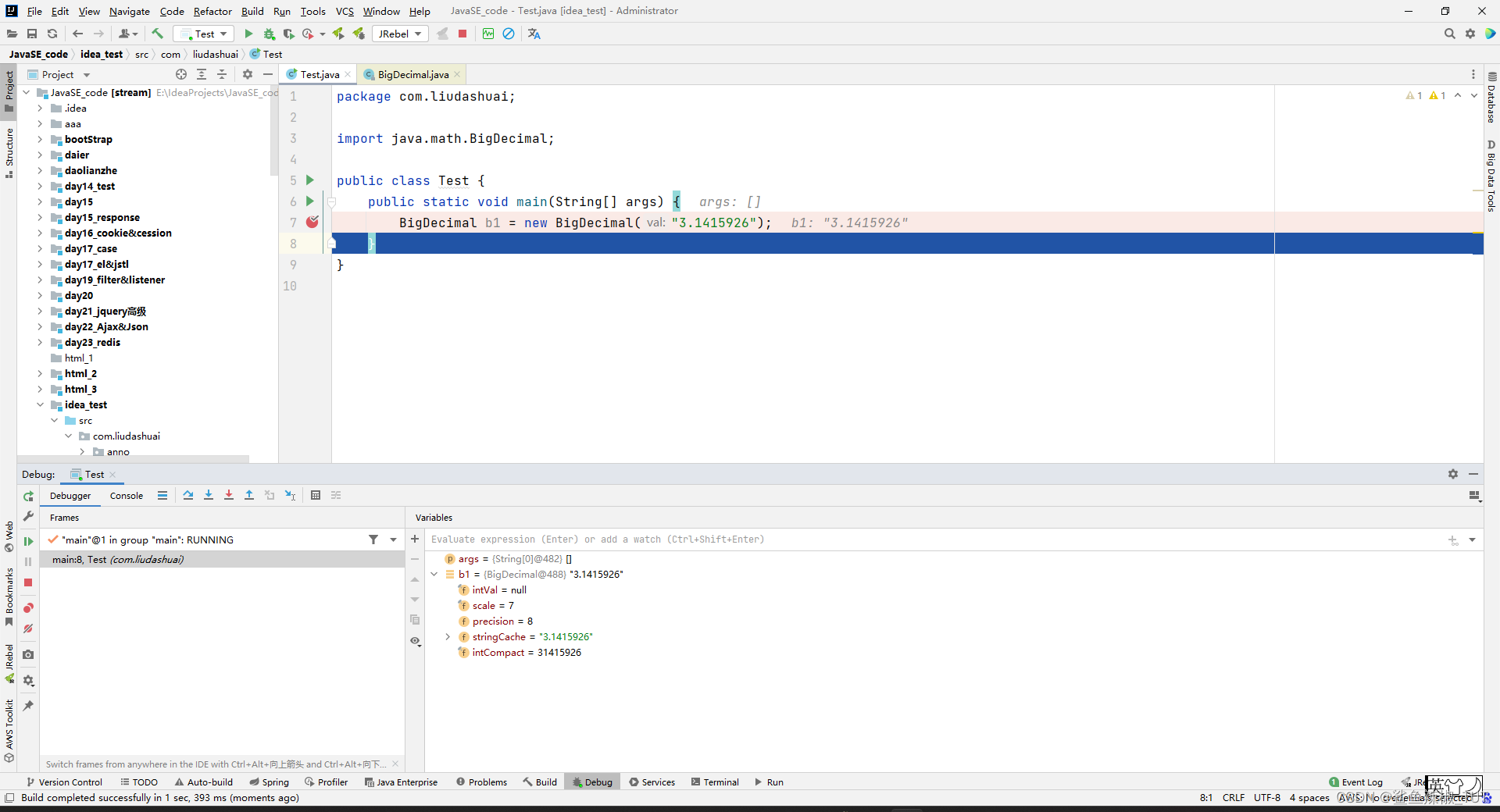Screen dimensions: 1500x812
Task: Open the Navigate menu
Action: pyautogui.click(x=130, y=11)
